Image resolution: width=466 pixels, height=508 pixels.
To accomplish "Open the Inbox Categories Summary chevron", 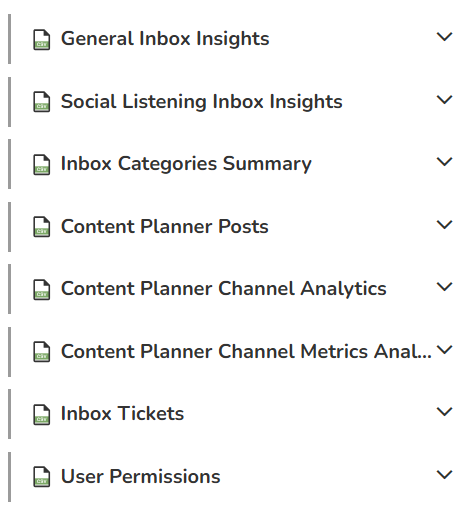I will click(444, 162).
